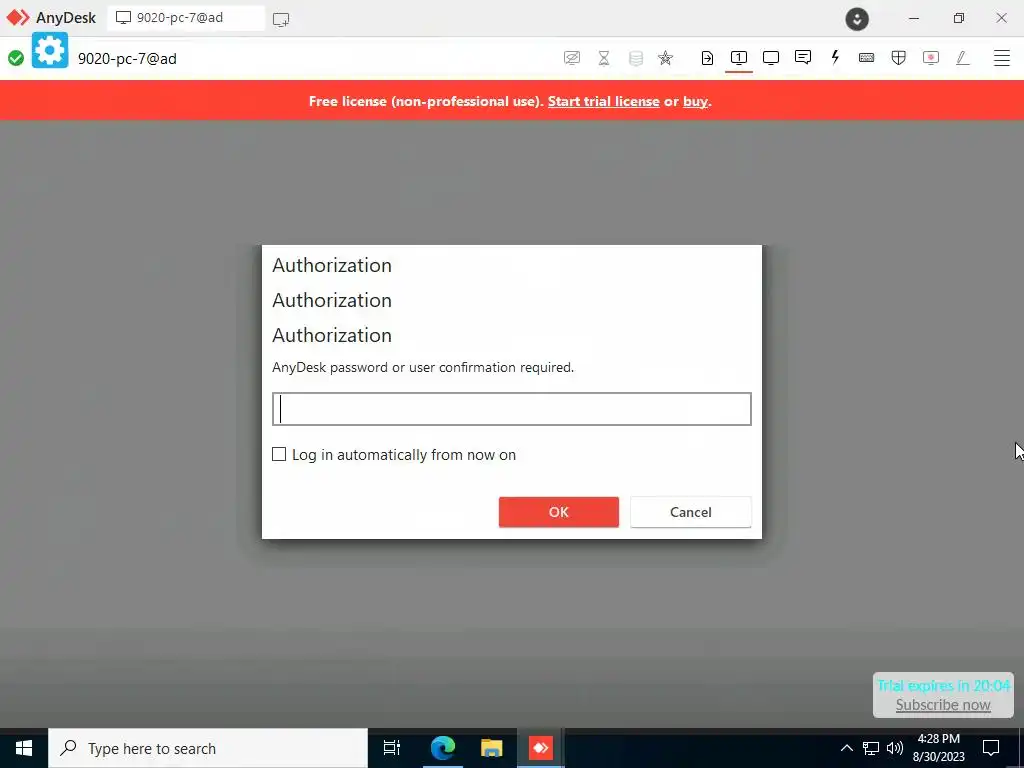Click the 9020-pc-7@ad address text in toolbar

[127, 59]
